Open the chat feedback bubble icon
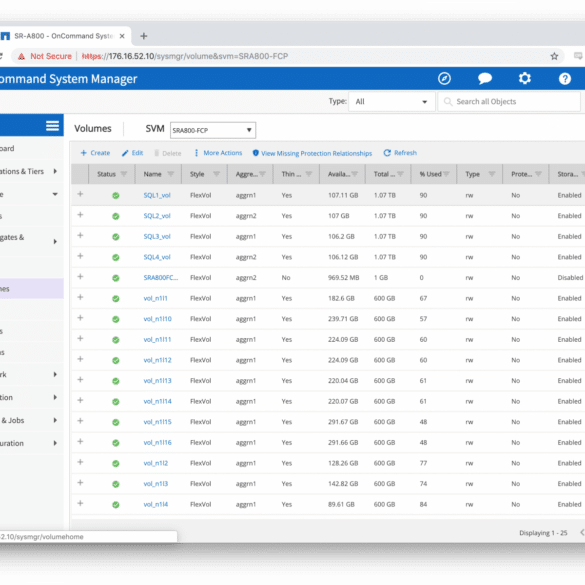Image resolution: width=585 pixels, height=585 pixels. pyautogui.click(x=485, y=79)
